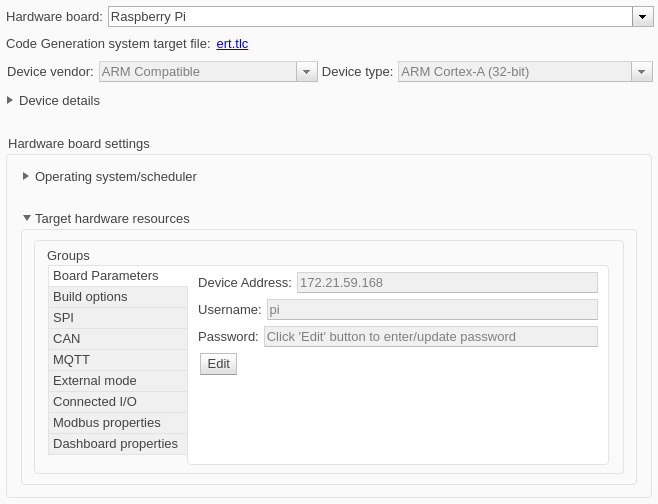
Task: Select the External mode group
Action: pyautogui.click(x=95, y=381)
